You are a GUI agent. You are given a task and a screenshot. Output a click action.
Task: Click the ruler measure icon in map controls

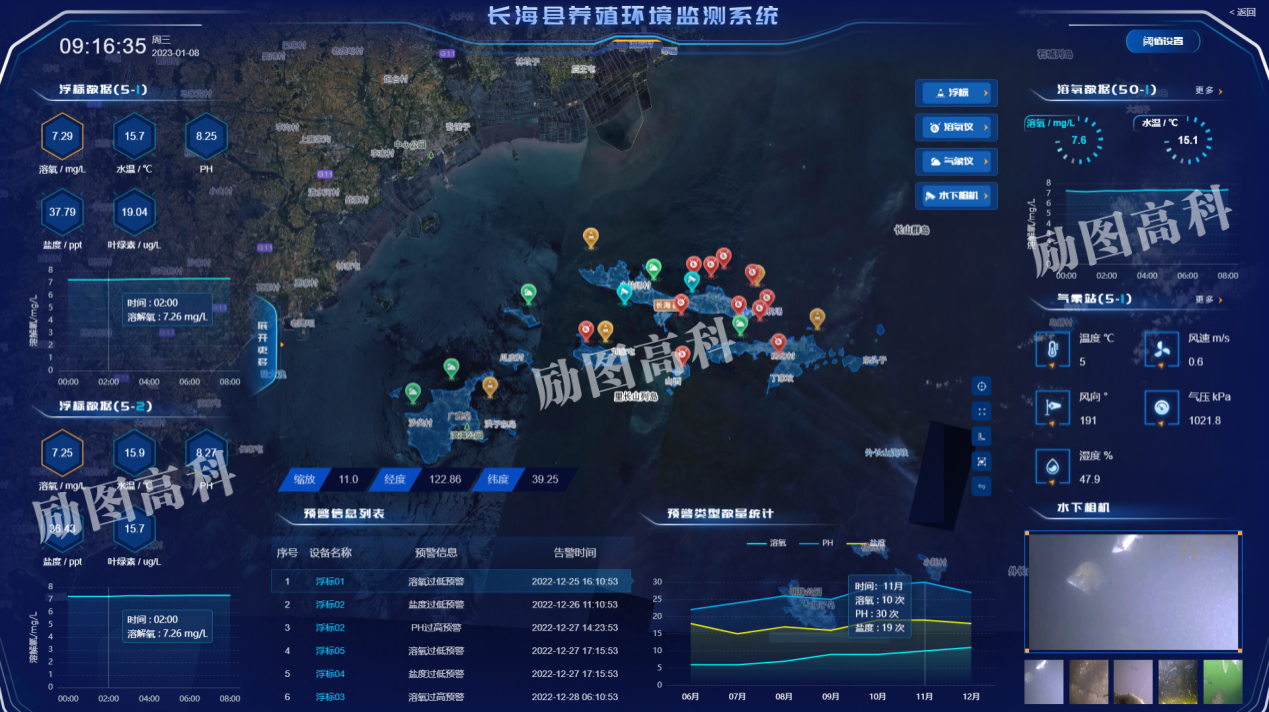tap(981, 436)
